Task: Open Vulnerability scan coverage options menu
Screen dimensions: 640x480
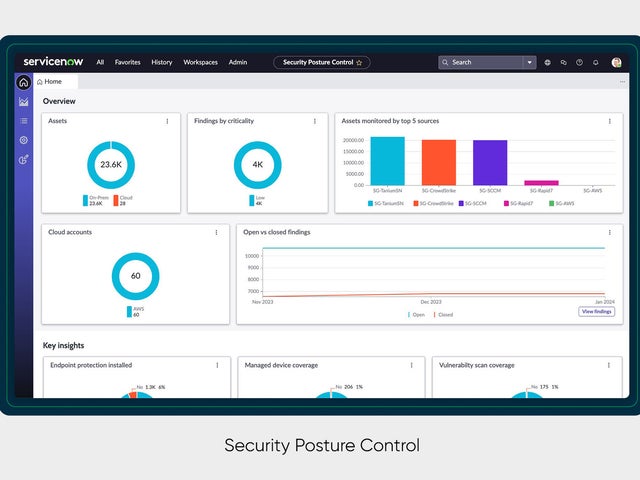Action: [x=609, y=365]
